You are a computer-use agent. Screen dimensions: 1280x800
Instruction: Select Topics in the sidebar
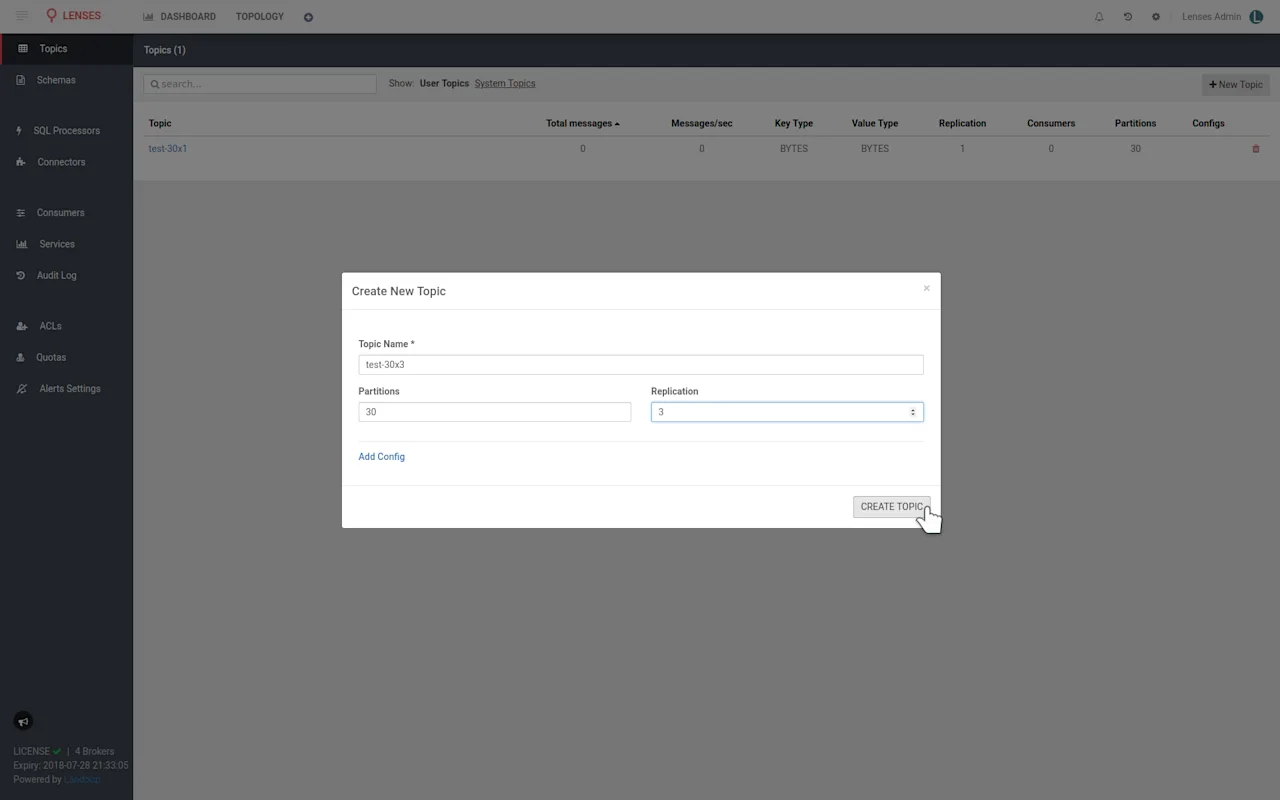pyautogui.click(x=66, y=49)
